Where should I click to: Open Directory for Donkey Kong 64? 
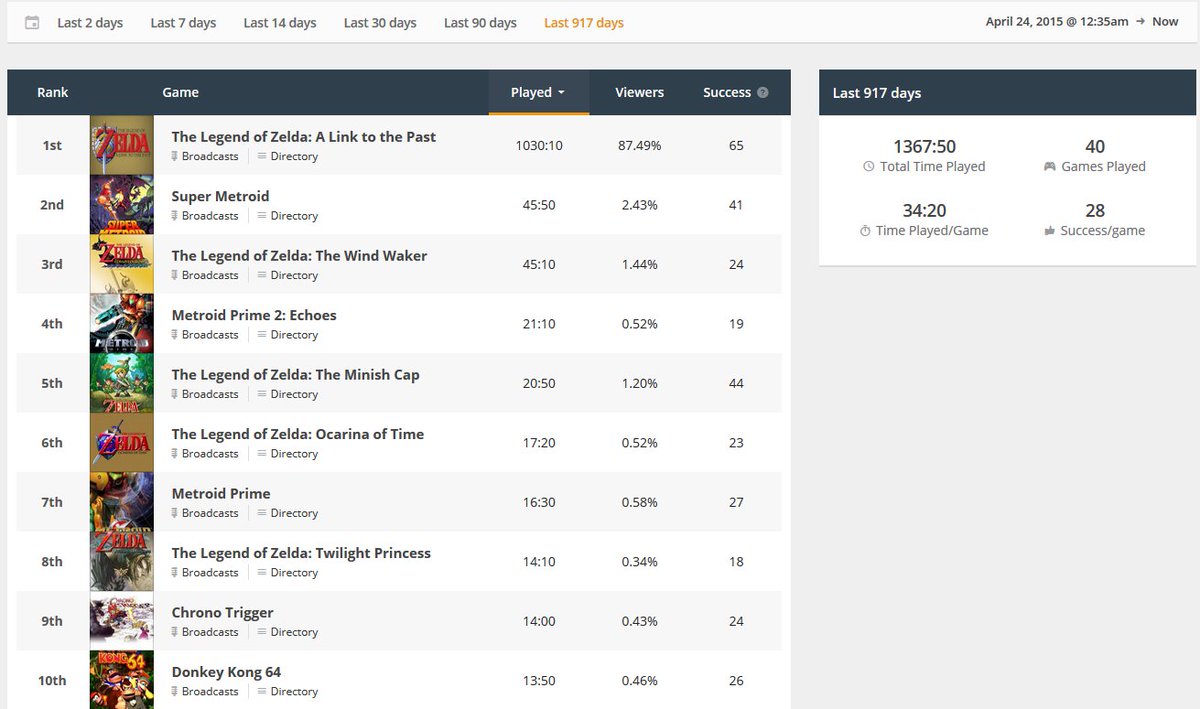click(x=287, y=692)
